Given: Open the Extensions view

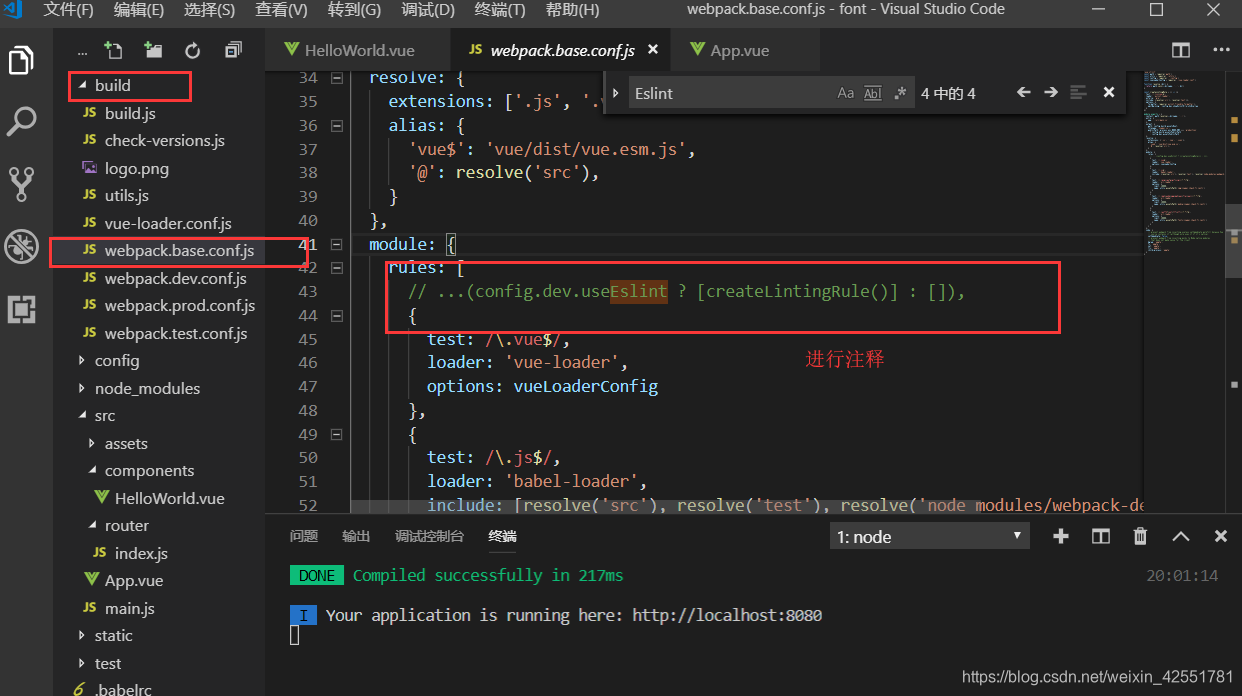Looking at the screenshot, I should click(21, 309).
